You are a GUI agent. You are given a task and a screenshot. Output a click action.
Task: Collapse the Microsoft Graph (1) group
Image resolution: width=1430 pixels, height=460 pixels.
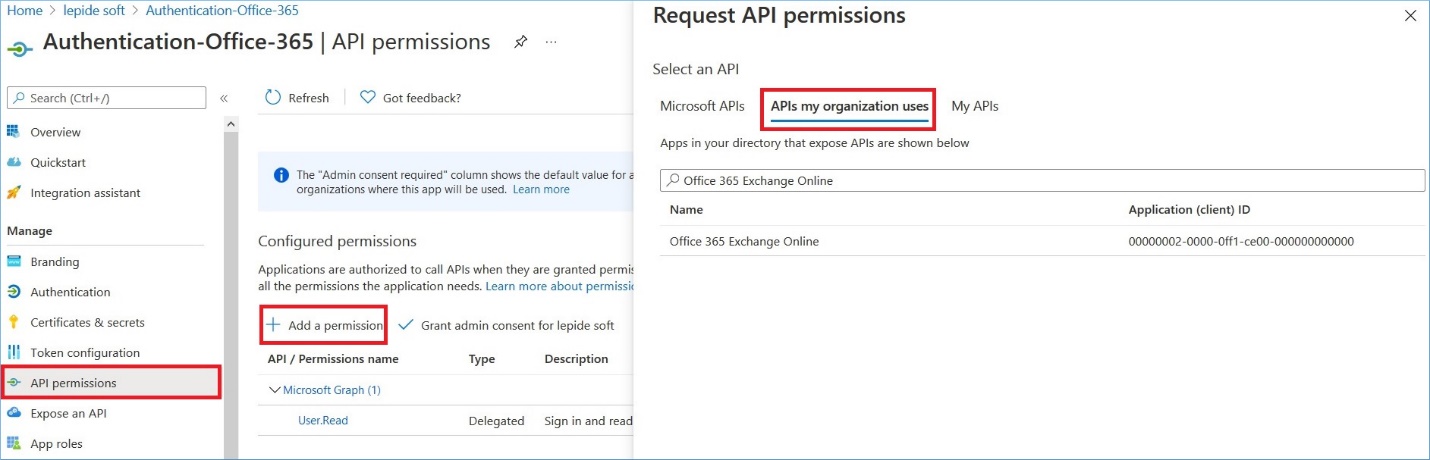(274, 390)
